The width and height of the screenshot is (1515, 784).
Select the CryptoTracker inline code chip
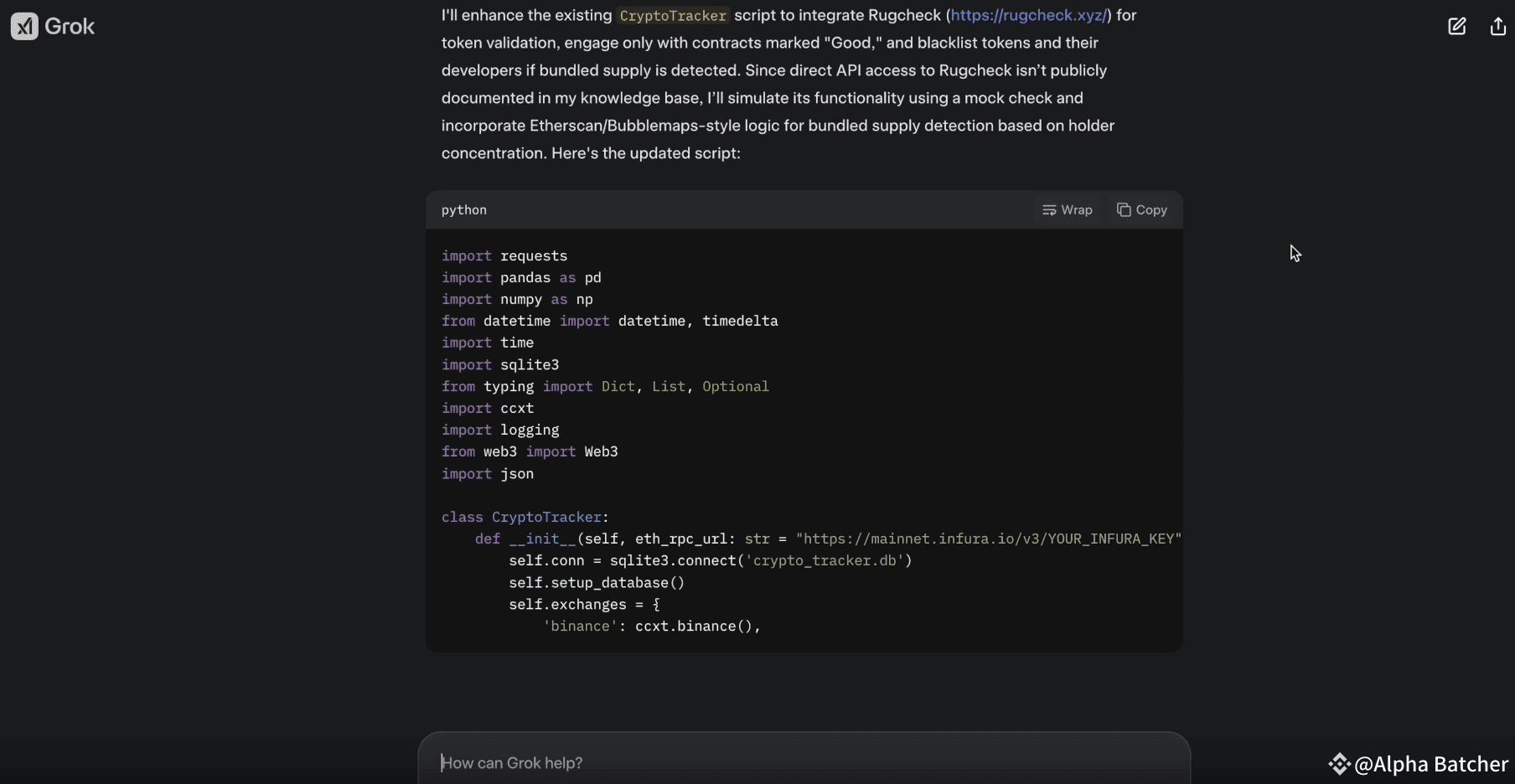pyautogui.click(x=673, y=16)
